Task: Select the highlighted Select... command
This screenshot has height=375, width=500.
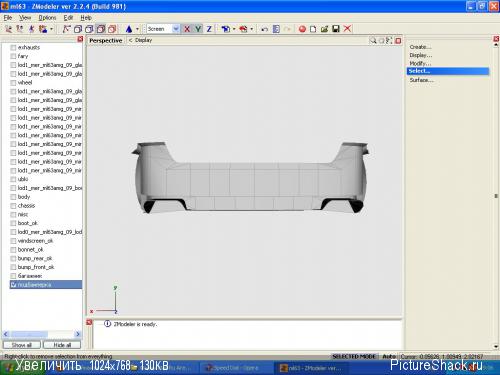Action: pyautogui.click(x=448, y=71)
